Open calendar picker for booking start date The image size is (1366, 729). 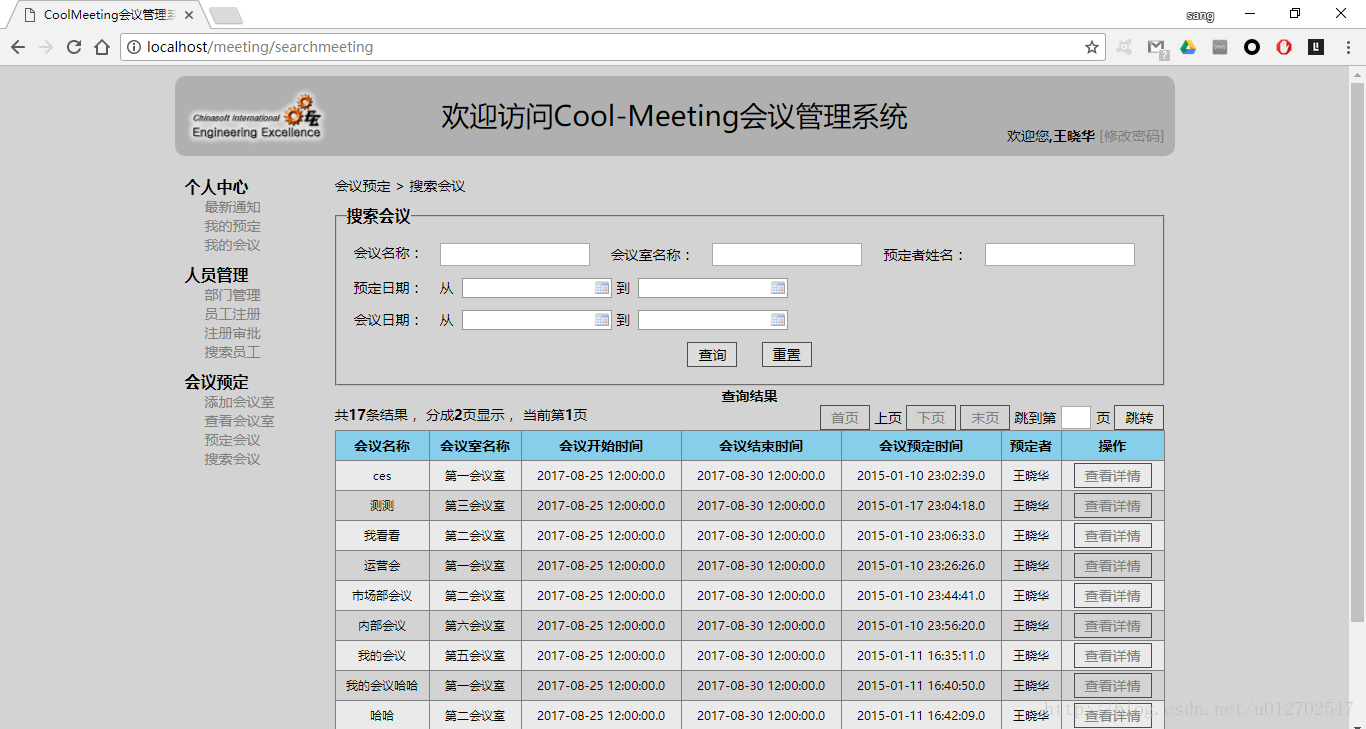tap(602, 288)
